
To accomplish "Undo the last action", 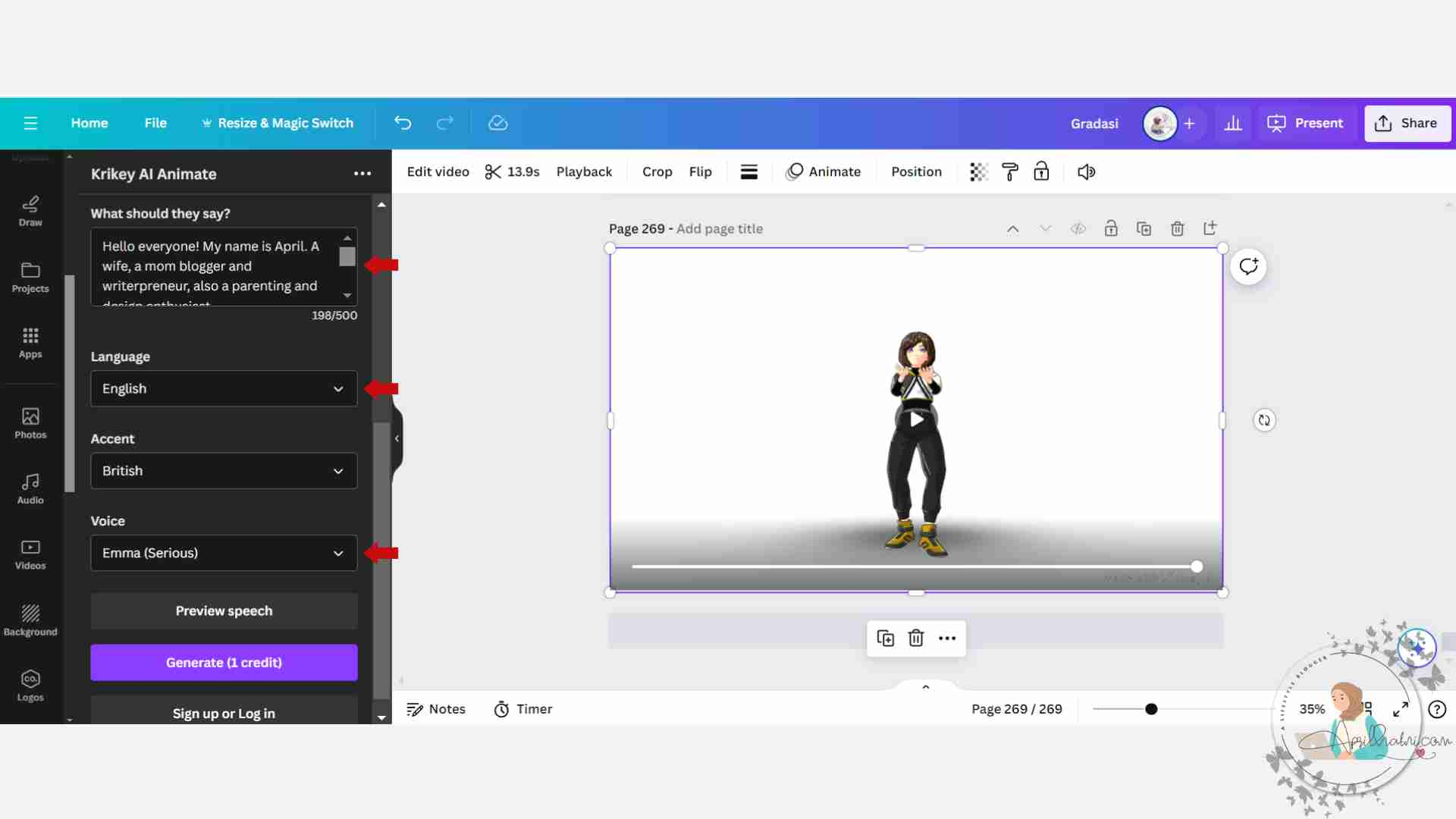I will click(403, 123).
